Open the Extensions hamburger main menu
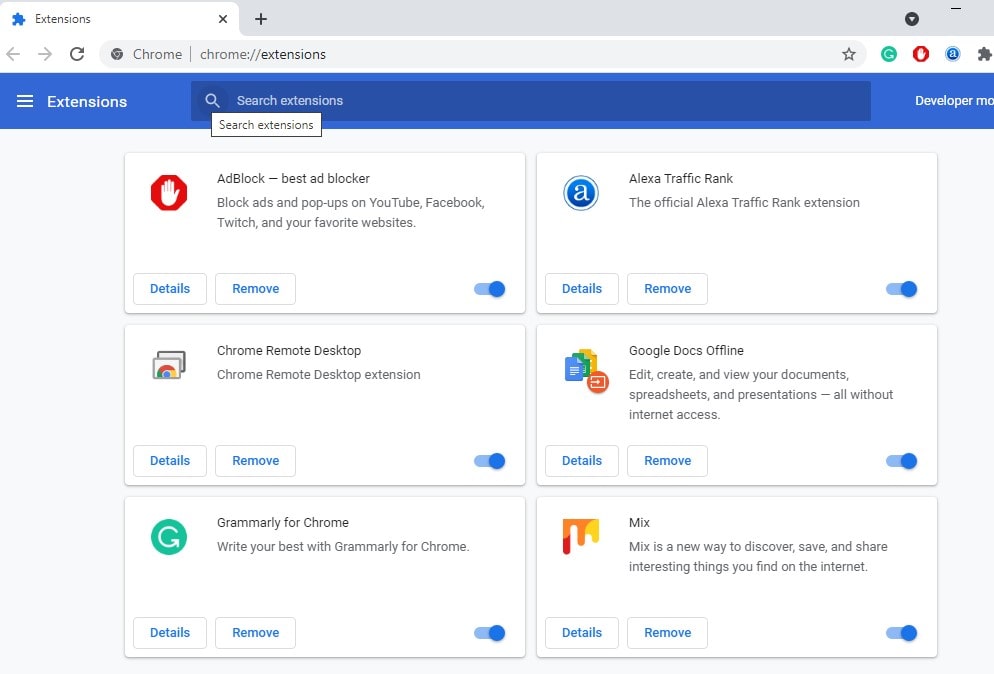Image resolution: width=994 pixels, height=674 pixels. click(25, 101)
